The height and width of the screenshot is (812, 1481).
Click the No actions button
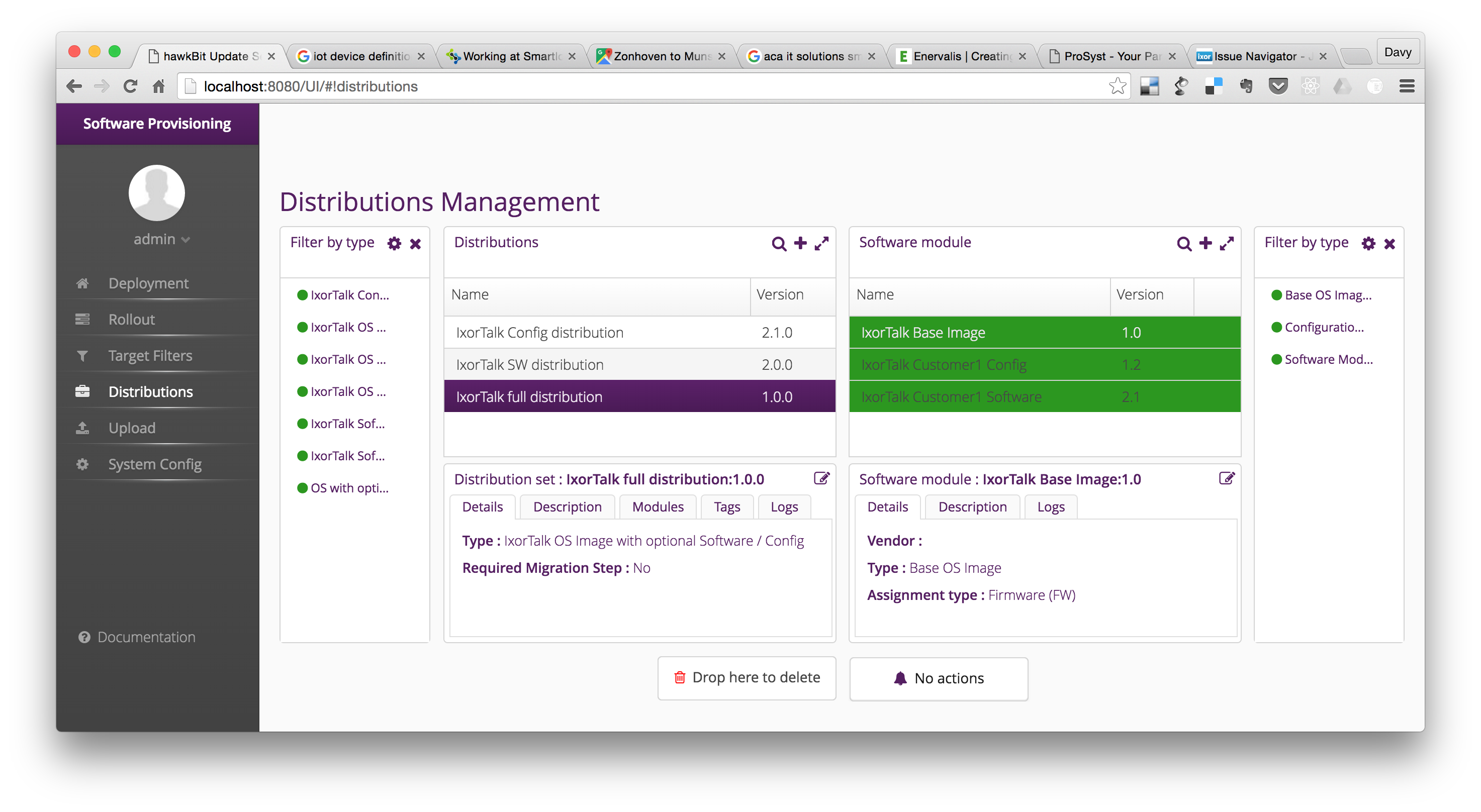pos(939,679)
